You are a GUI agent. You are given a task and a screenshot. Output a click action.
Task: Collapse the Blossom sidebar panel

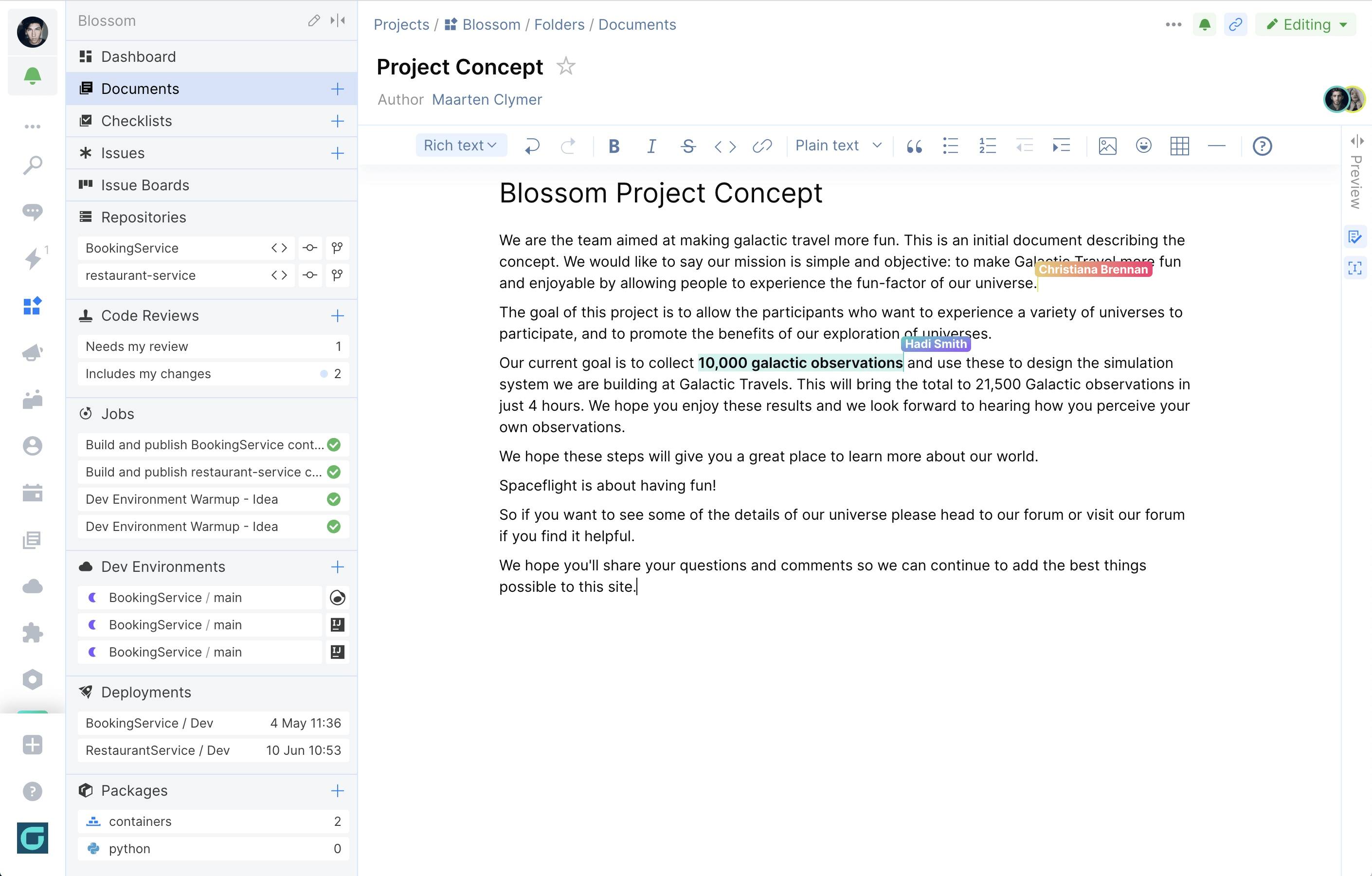[x=337, y=20]
